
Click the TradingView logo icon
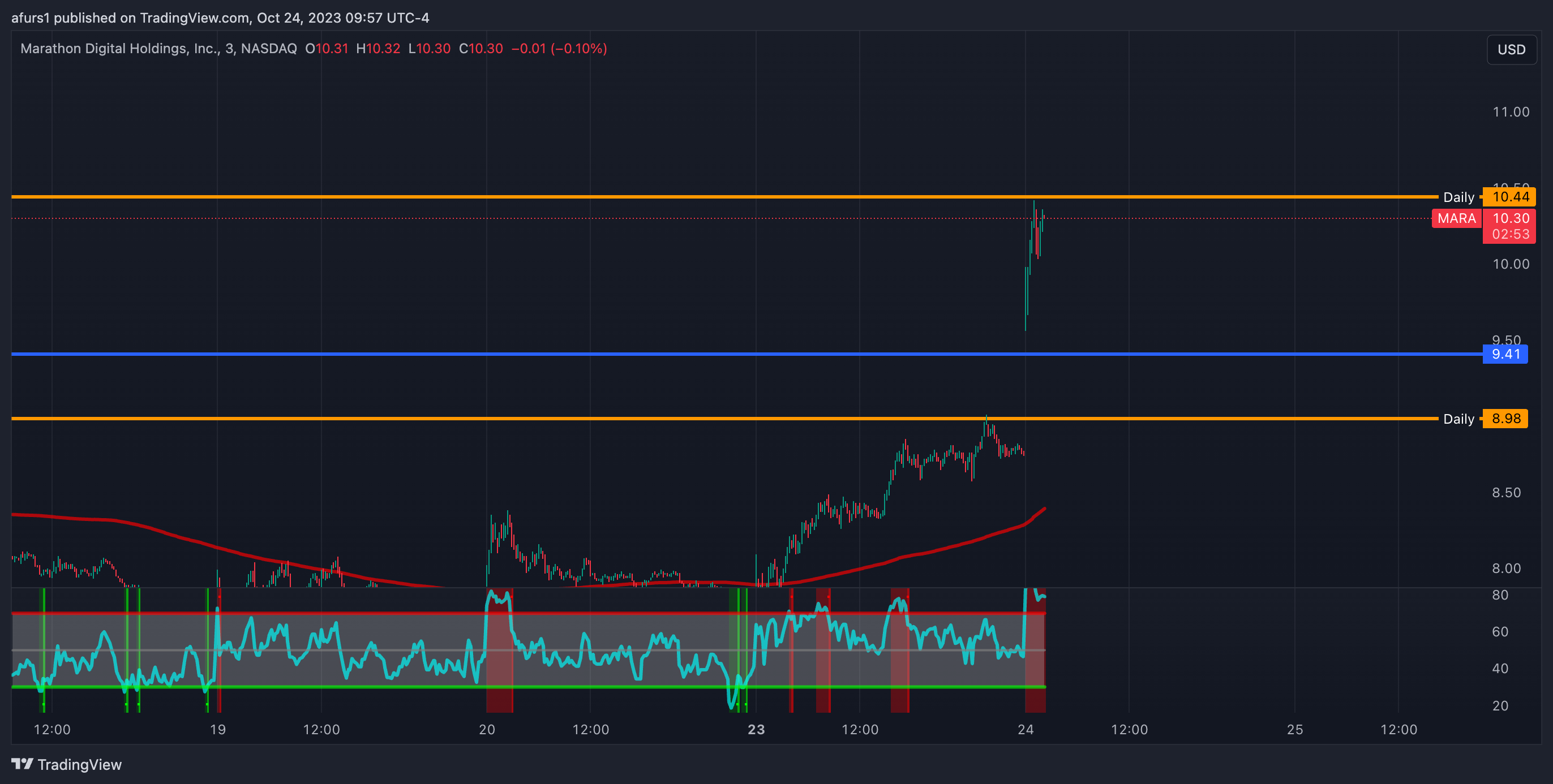coord(22,764)
